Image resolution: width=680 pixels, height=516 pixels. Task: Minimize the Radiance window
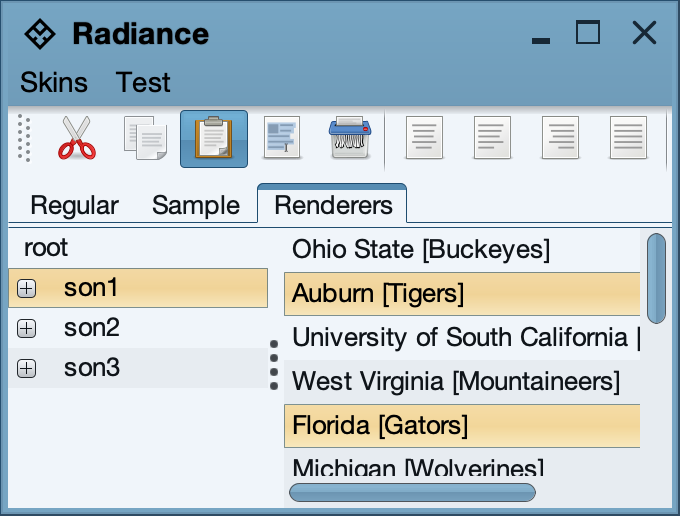coord(541,40)
